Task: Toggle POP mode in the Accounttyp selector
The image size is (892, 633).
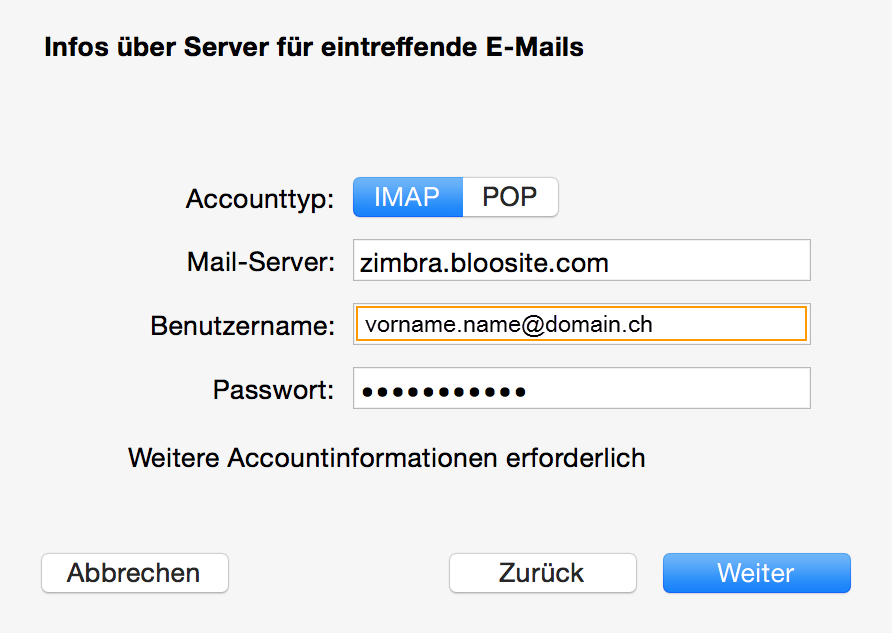Action: point(510,197)
